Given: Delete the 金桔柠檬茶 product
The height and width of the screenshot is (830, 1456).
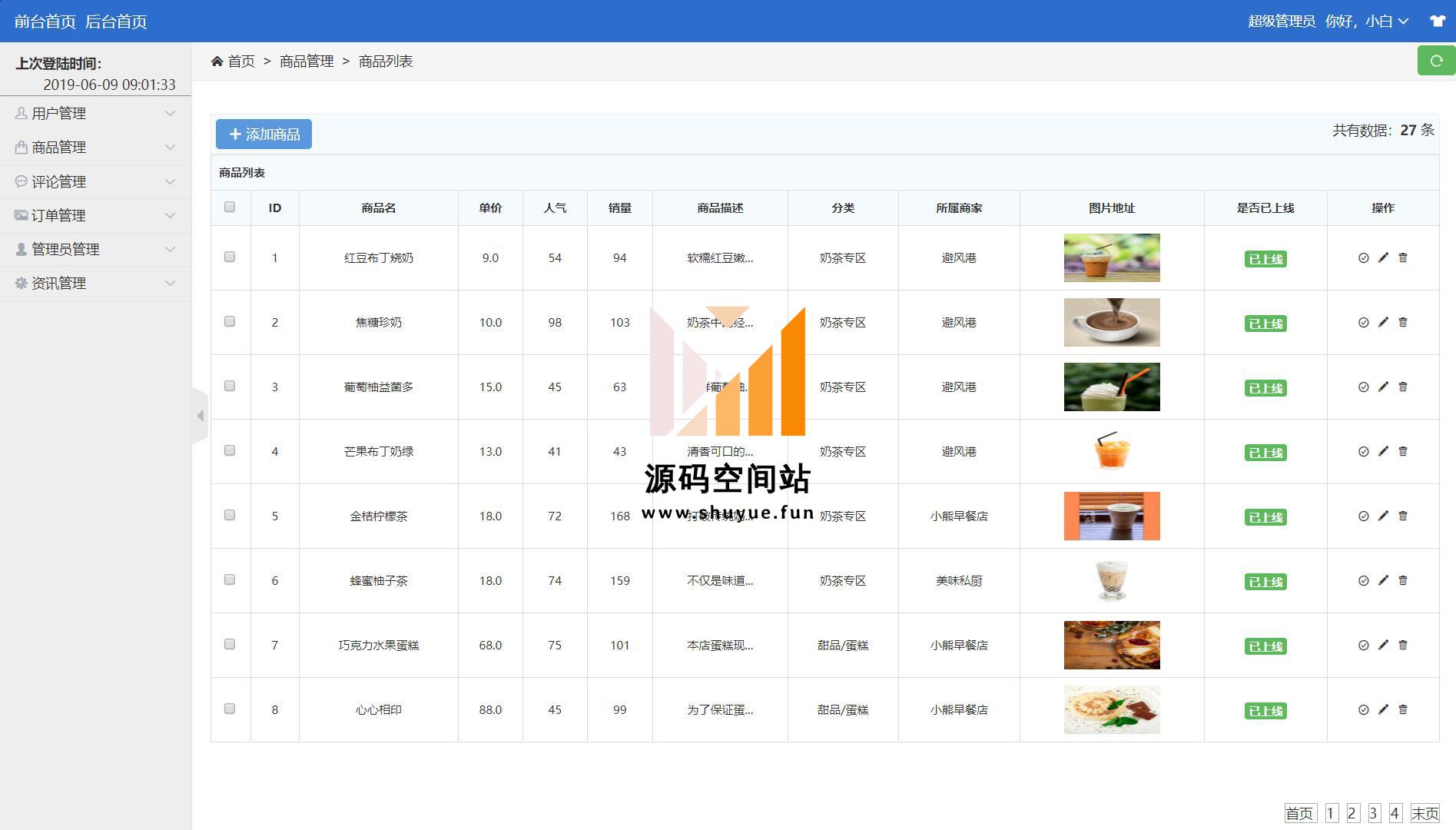Looking at the screenshot, I should [1403, 516].
